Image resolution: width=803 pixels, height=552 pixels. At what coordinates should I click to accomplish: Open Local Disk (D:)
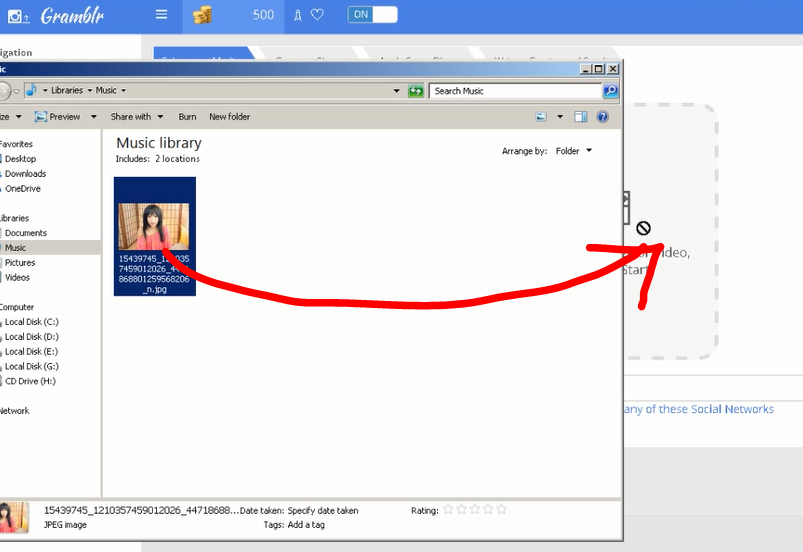(32, 337)
